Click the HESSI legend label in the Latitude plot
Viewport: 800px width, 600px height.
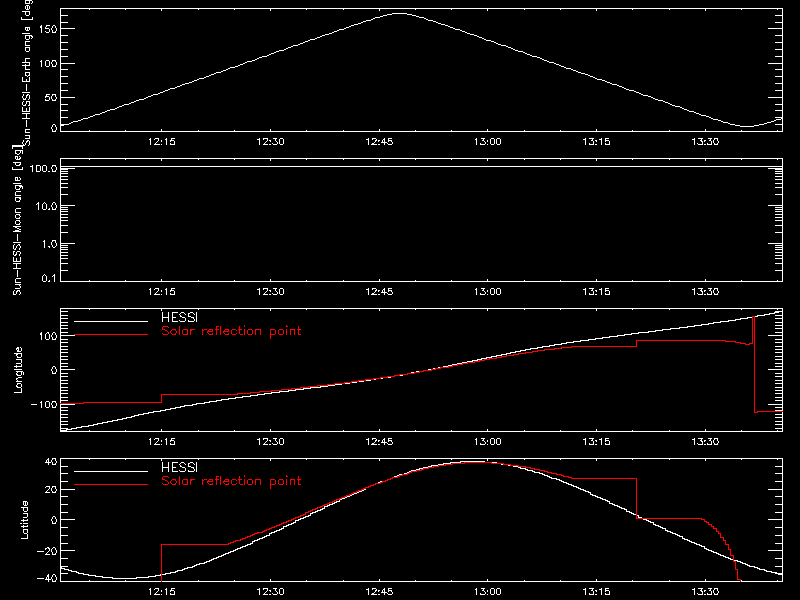tap(180, 467)
